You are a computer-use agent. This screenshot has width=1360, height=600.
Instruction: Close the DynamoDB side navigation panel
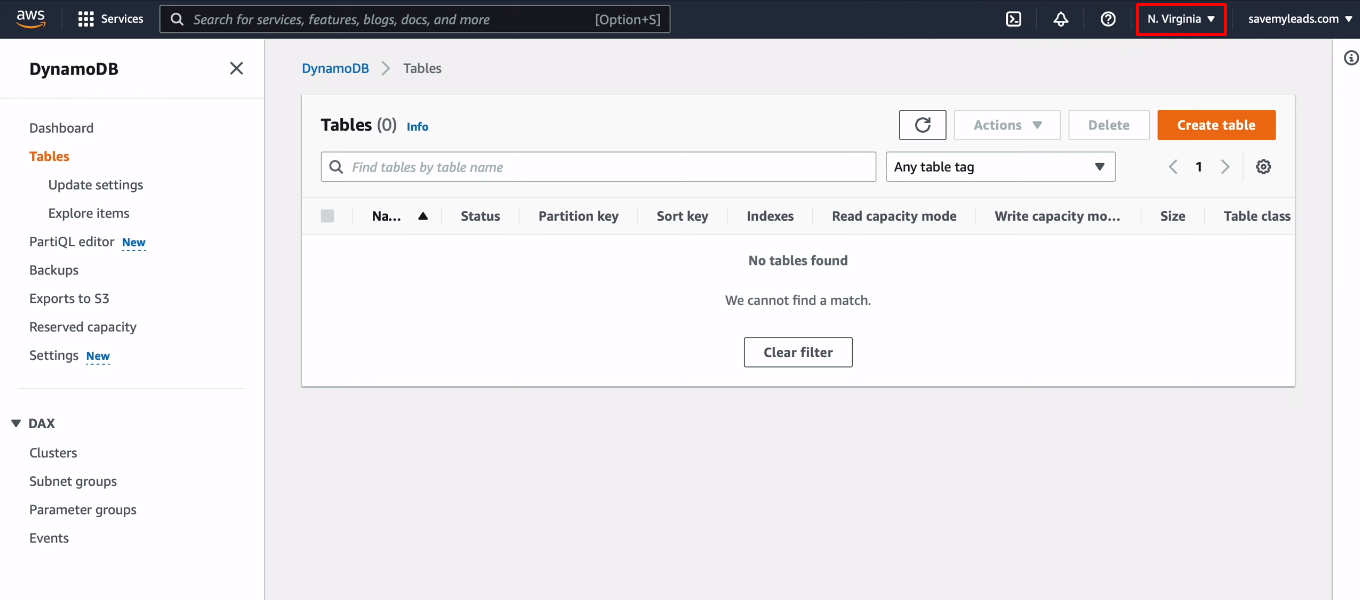(236, 68)
